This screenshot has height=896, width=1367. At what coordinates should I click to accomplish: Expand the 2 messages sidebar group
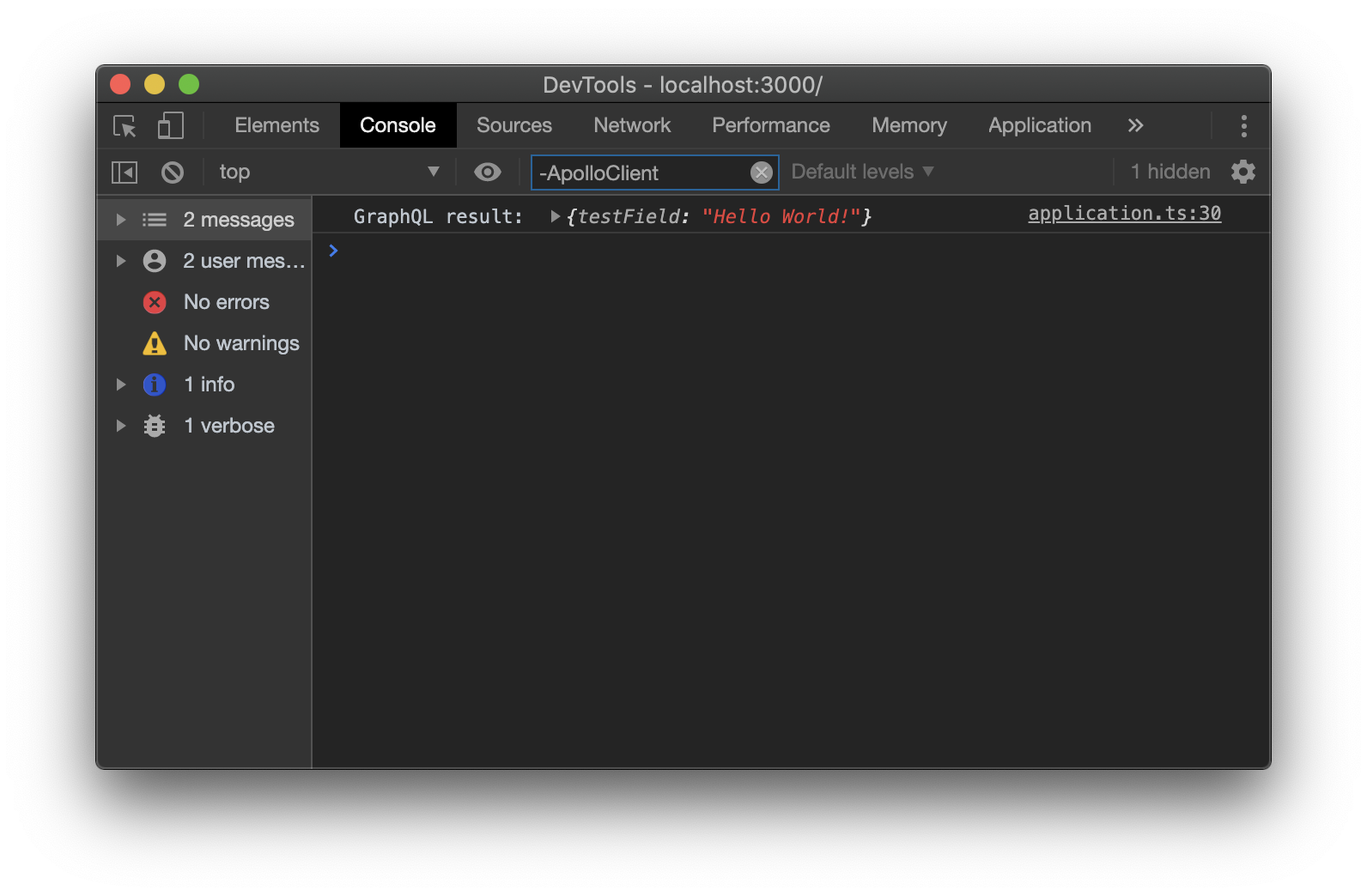(x=121, y=220)
